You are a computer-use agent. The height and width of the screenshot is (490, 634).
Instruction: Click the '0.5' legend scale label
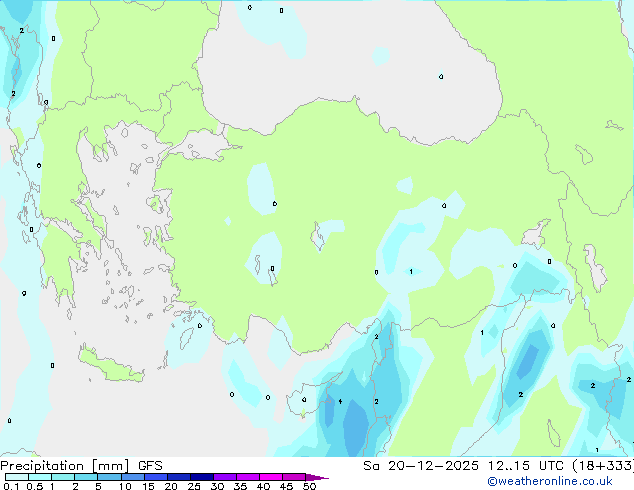point(35,486)
